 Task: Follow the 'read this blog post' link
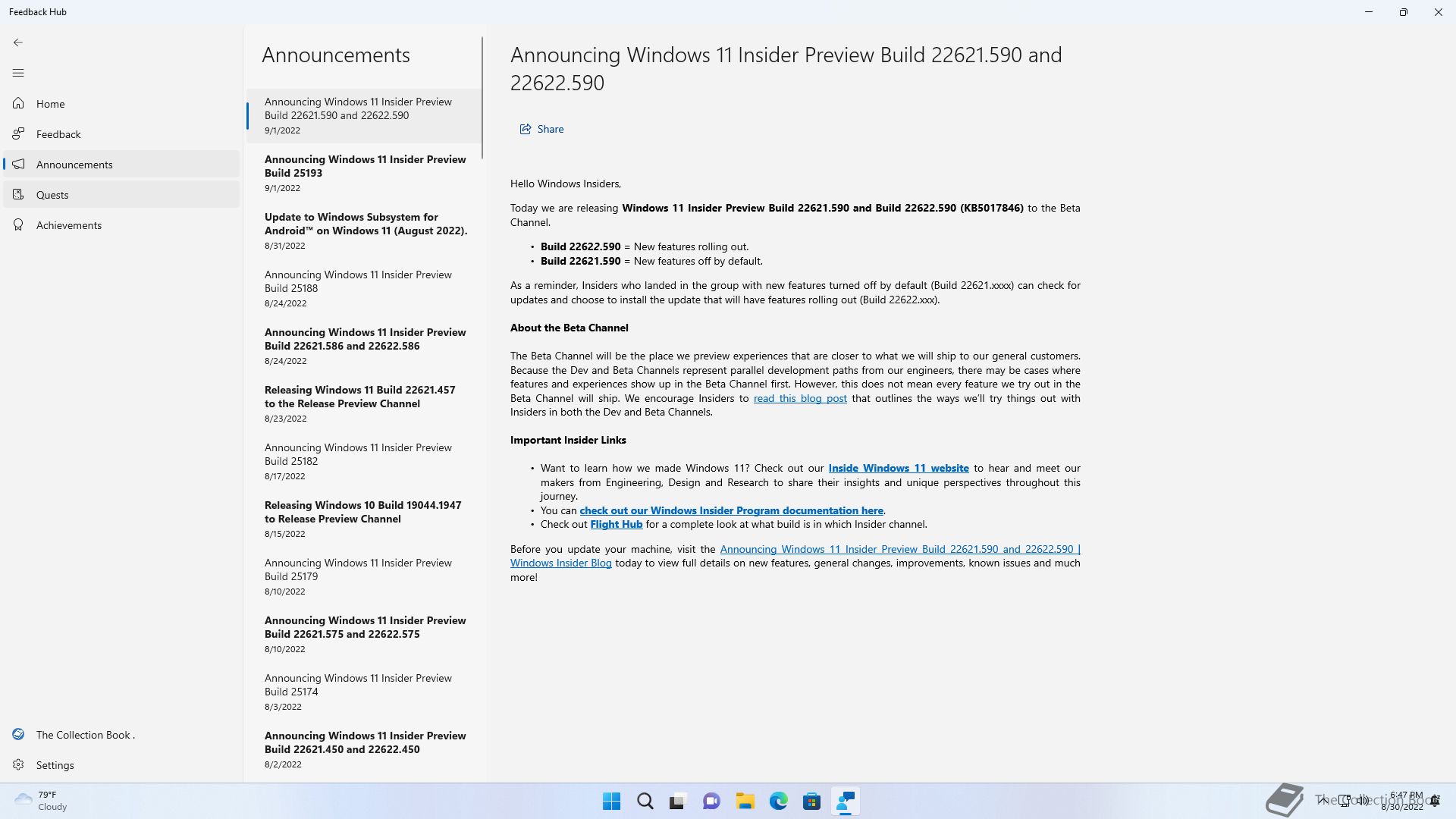pos(800,398)
